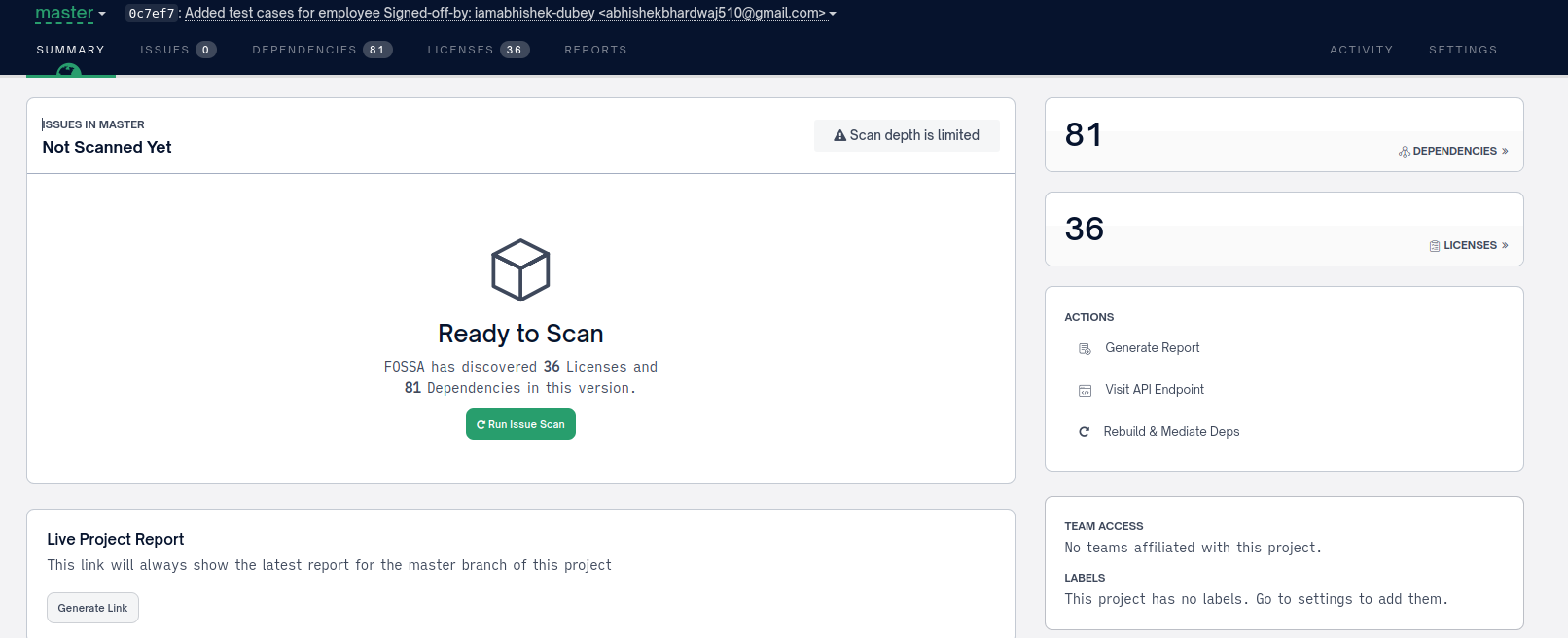Click the licenses clipboard icon
Viewport: 1568px width, 638px height.
point(1435,246)
